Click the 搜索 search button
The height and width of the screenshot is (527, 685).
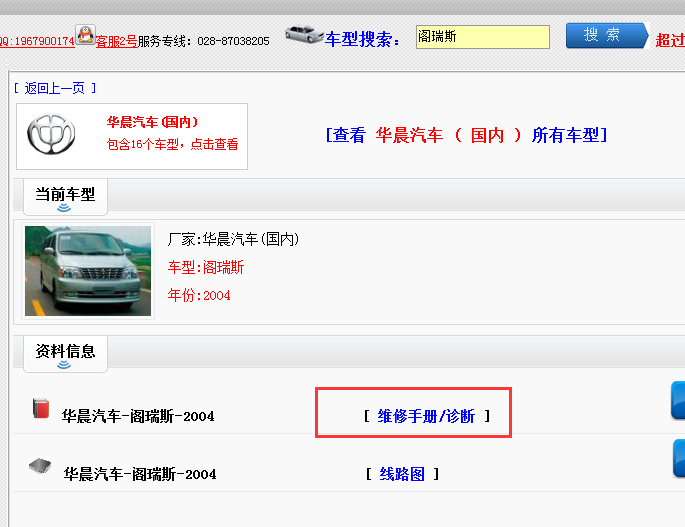pyautogui.click(x=607, y=35)
